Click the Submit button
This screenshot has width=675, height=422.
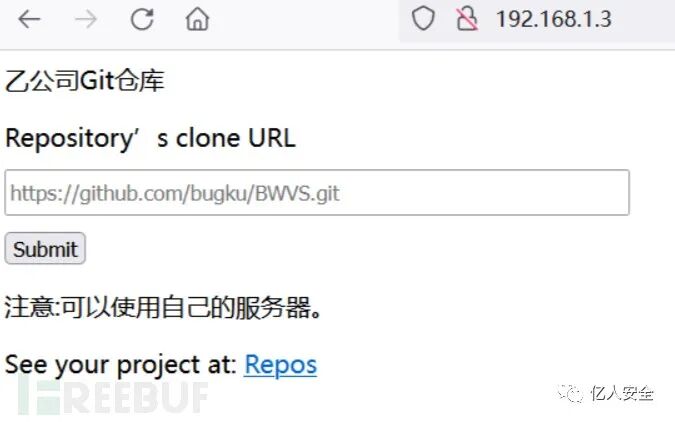(45, 248)
